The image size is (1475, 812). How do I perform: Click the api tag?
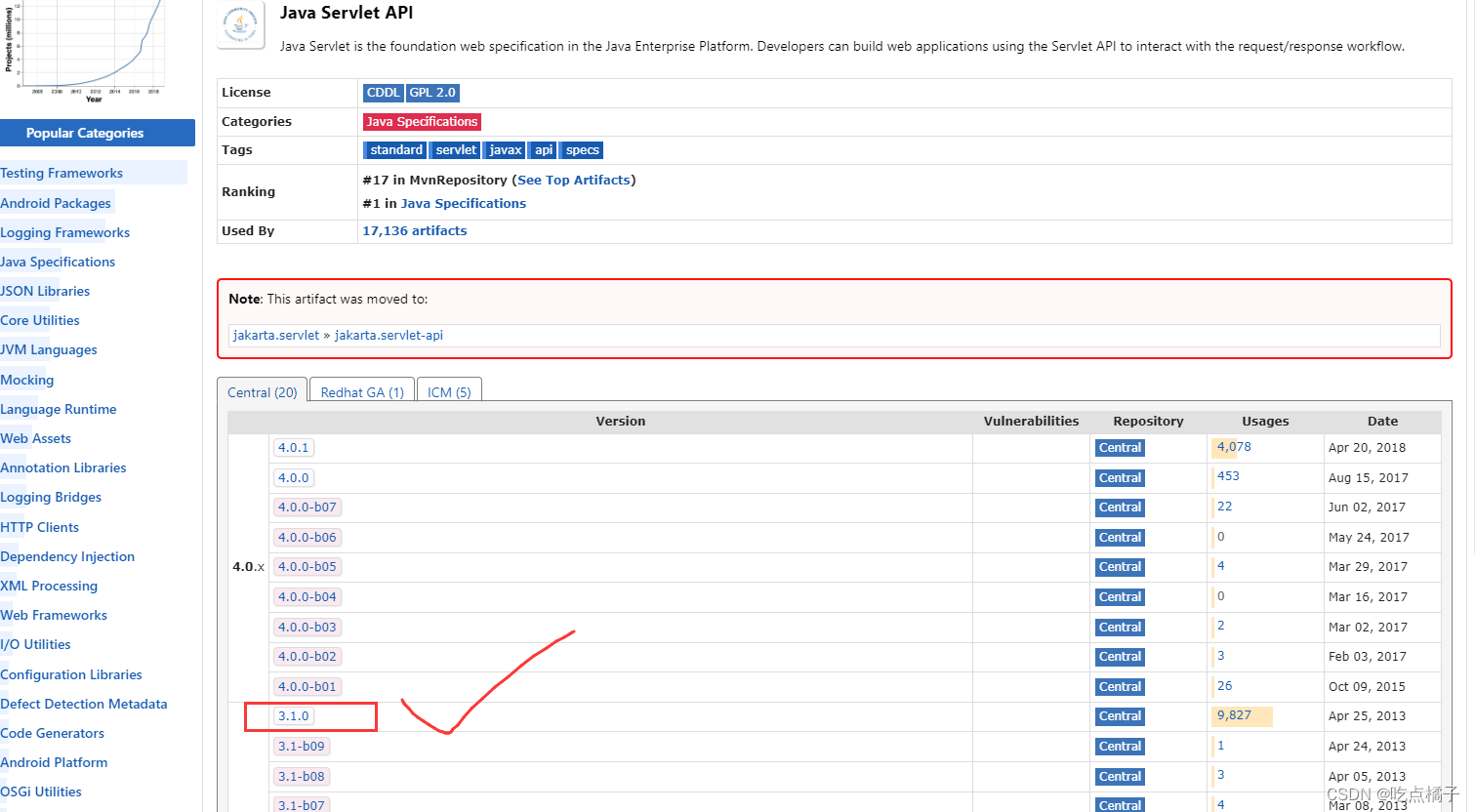click(544, 150)
